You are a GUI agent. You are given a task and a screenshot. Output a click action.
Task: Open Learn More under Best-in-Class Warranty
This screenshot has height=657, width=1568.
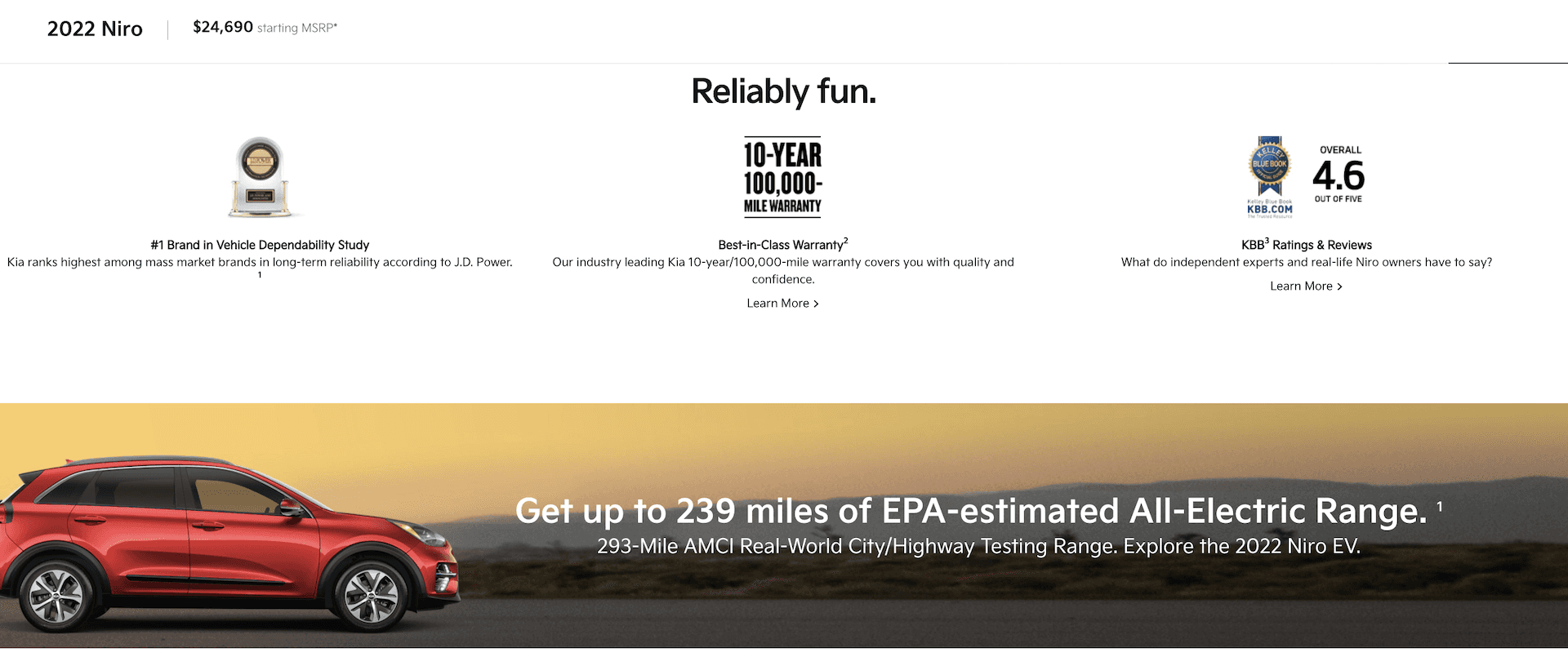pos(777,304)
